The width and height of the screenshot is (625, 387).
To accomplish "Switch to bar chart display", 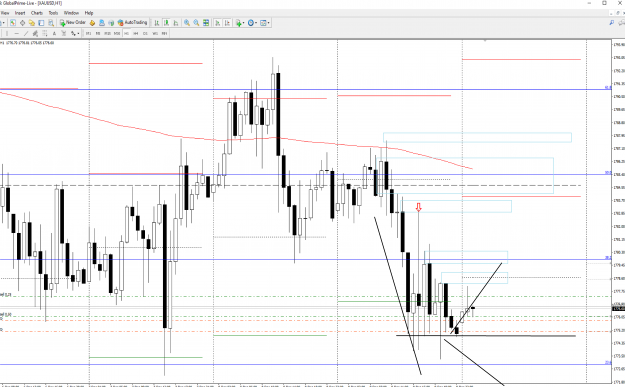I will click(157, 23).
